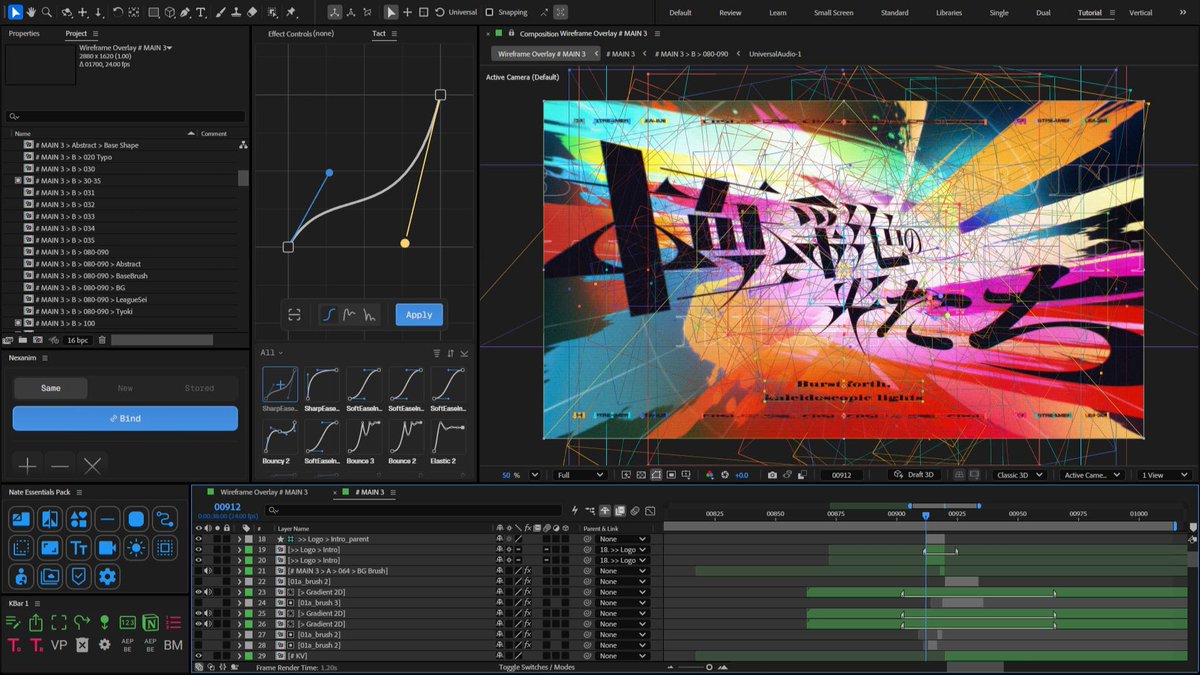Click UniversalAudio-1 in the breadcrumb
This screenshot has width=1200, height=675.
point(775,53)
